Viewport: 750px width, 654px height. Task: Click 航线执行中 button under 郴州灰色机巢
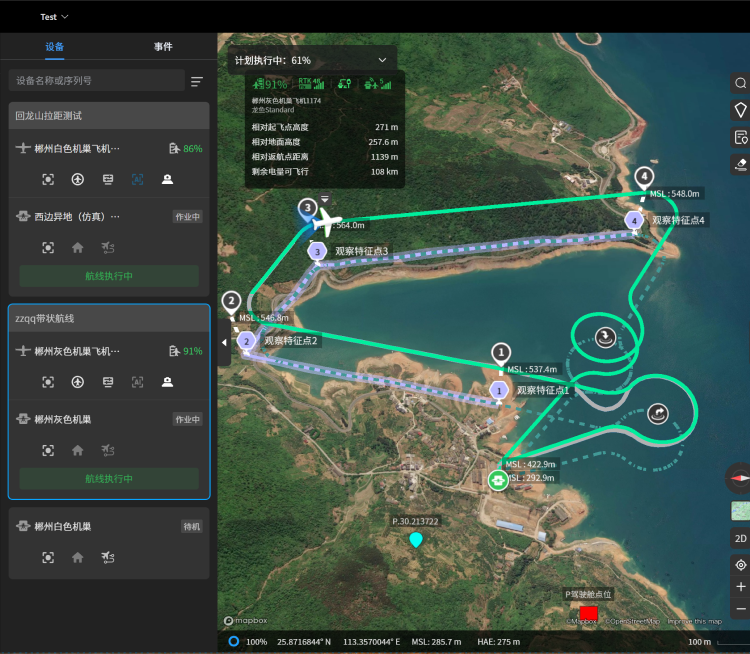tap(109, 479)
